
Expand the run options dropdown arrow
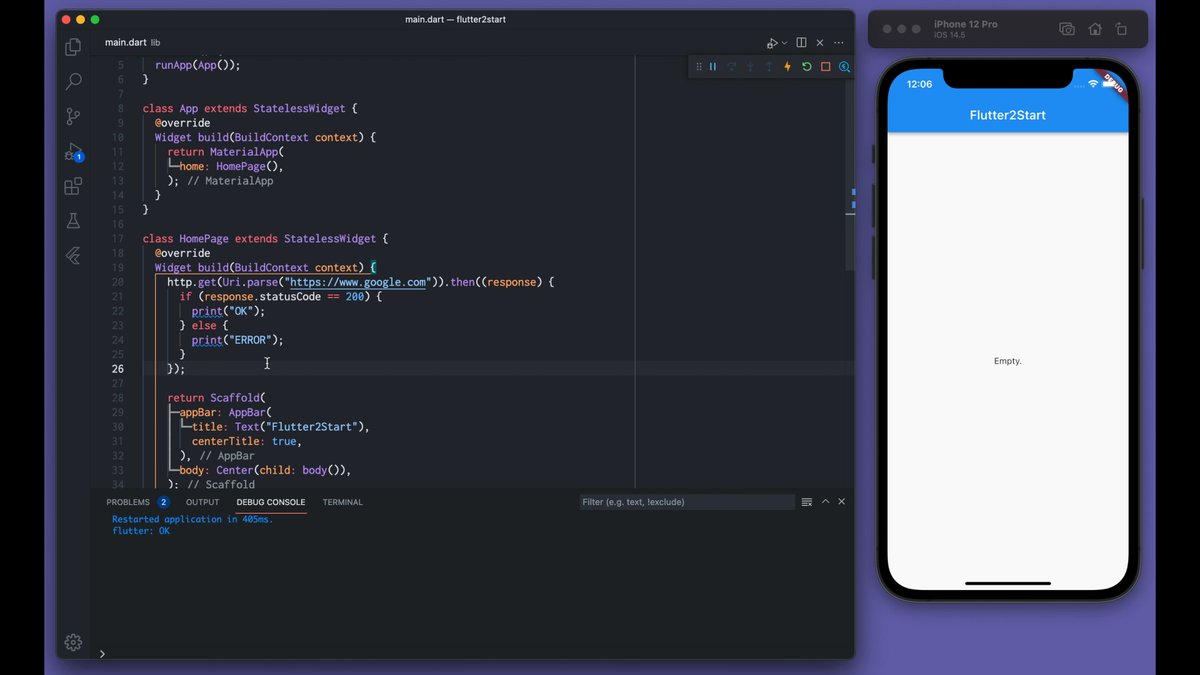point(784,43)
